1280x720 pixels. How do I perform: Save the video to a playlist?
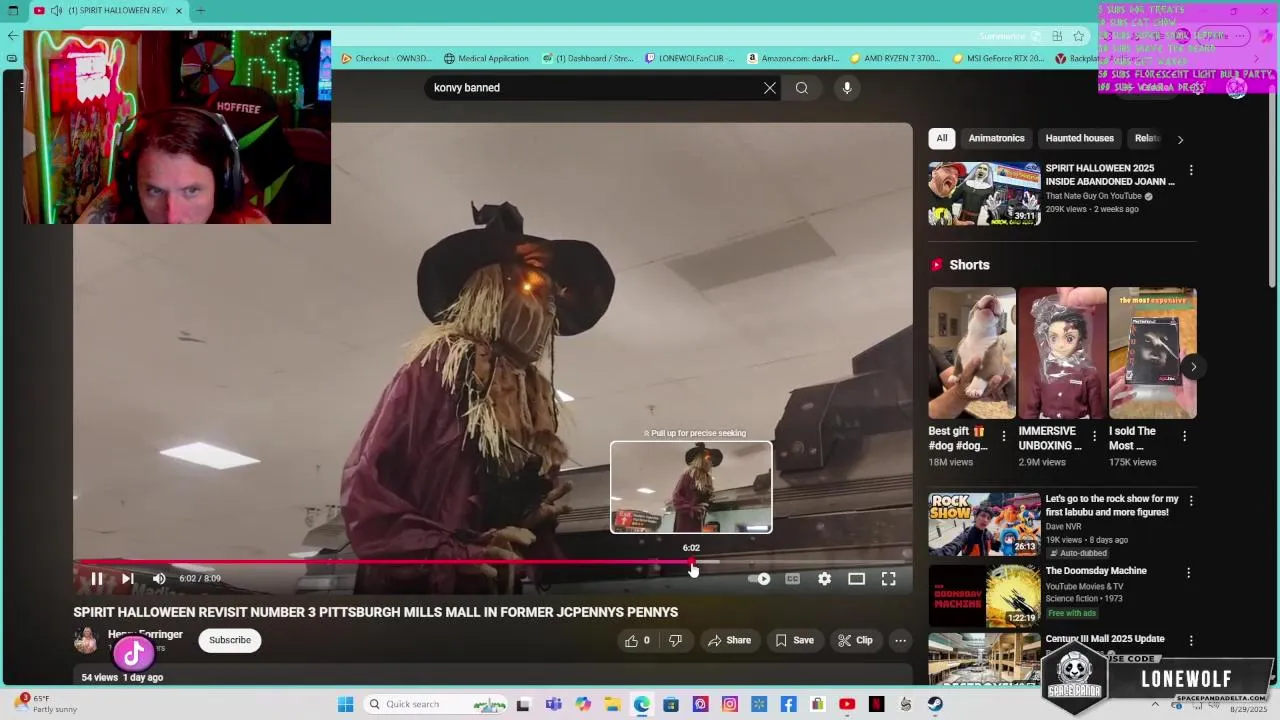[794, 640]
